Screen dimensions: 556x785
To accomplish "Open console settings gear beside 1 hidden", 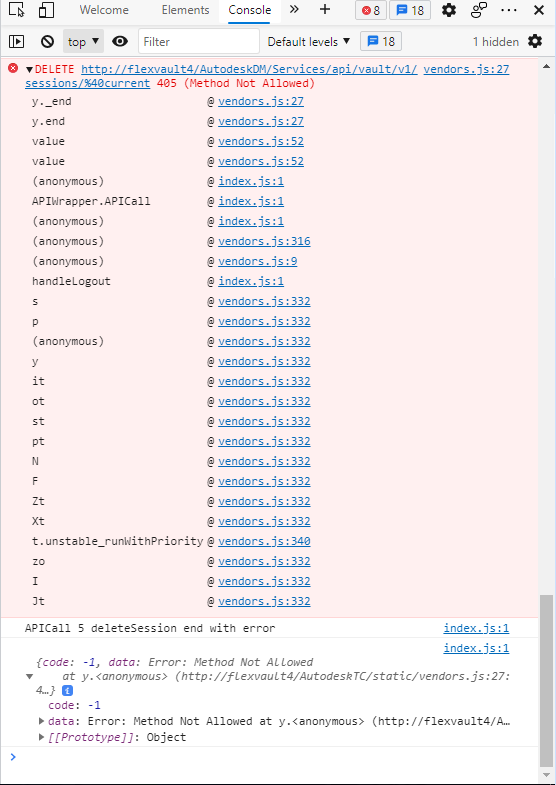I will coord(535,42).
